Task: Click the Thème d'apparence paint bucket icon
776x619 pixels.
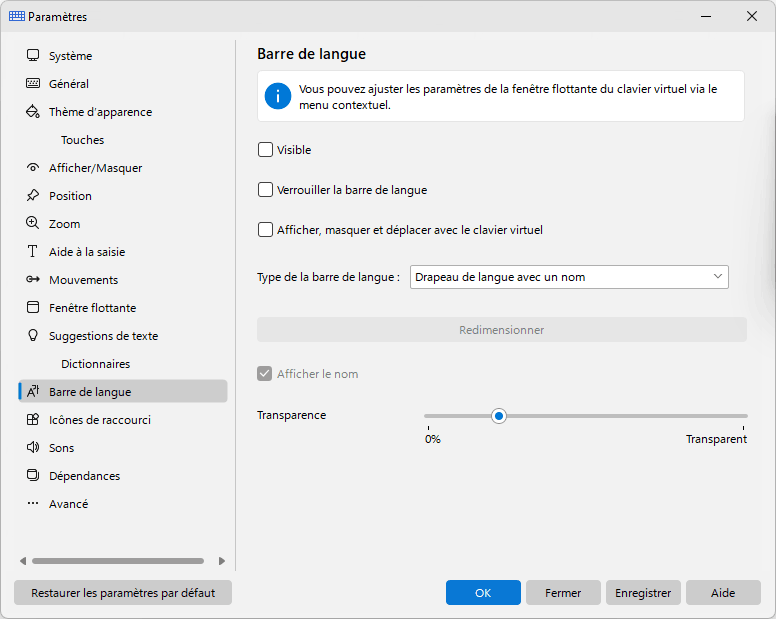Action: pos(33,112)
